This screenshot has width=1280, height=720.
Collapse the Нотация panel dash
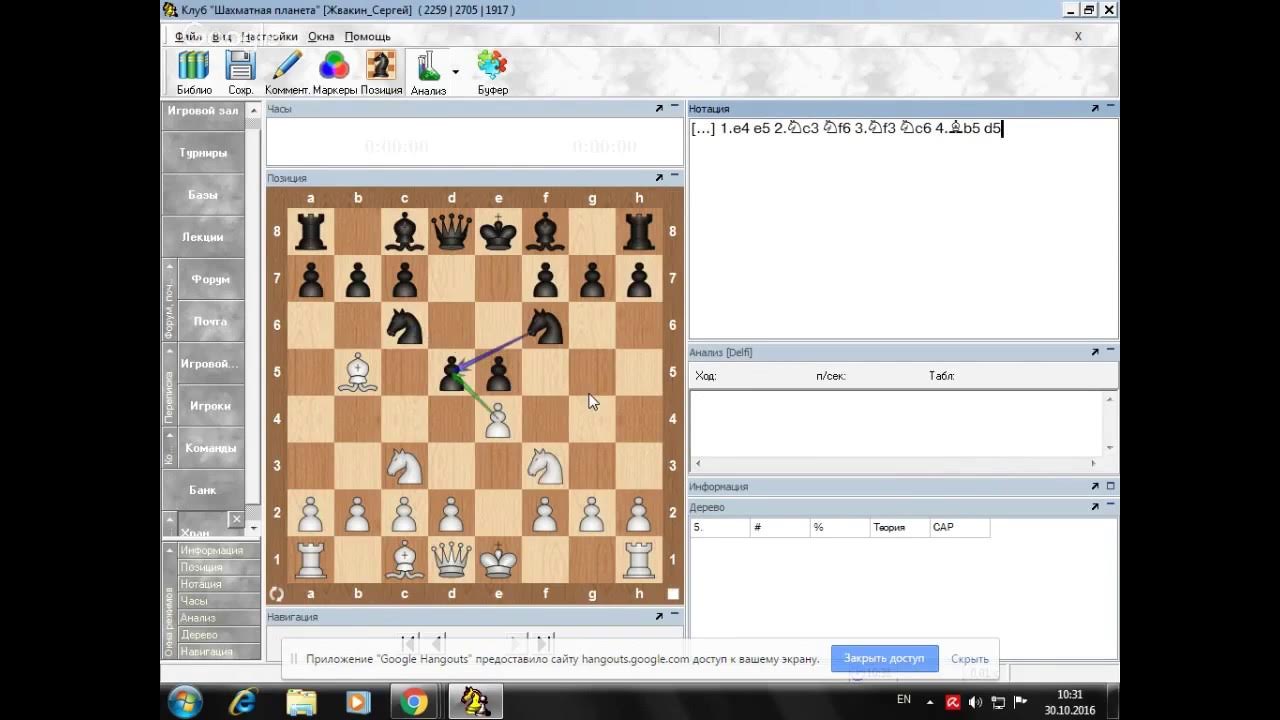click(x=1111, y=106)
